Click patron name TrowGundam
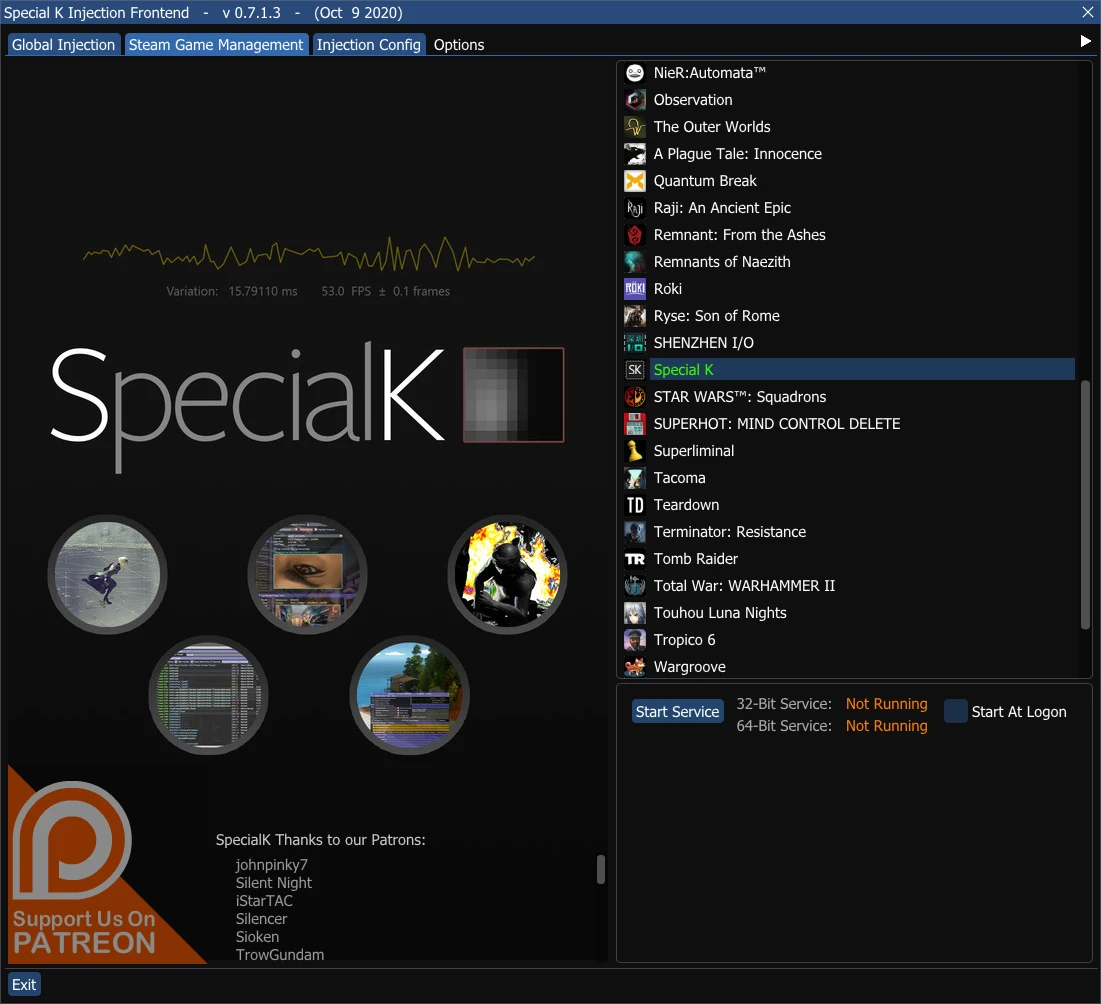The height and width of the screenshot is (1004, 1101). (x=279, y=955)
